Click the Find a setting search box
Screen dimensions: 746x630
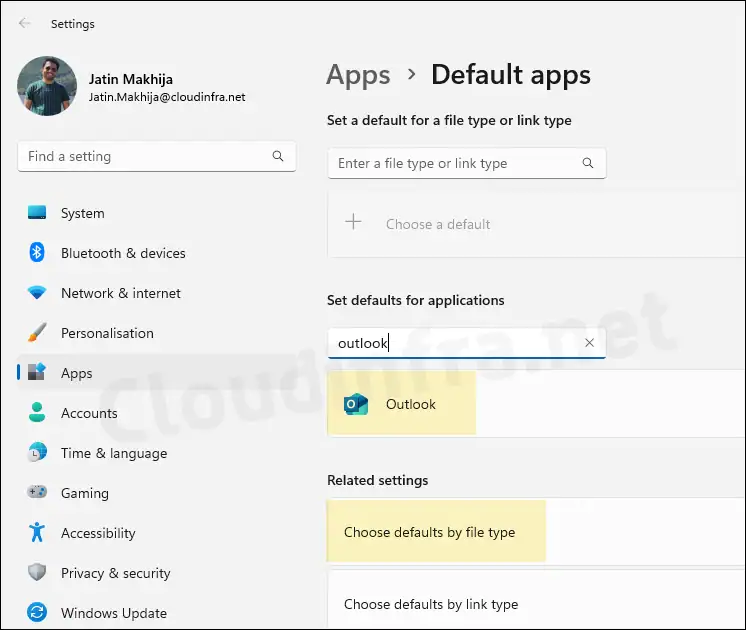(x=157, y=156)
